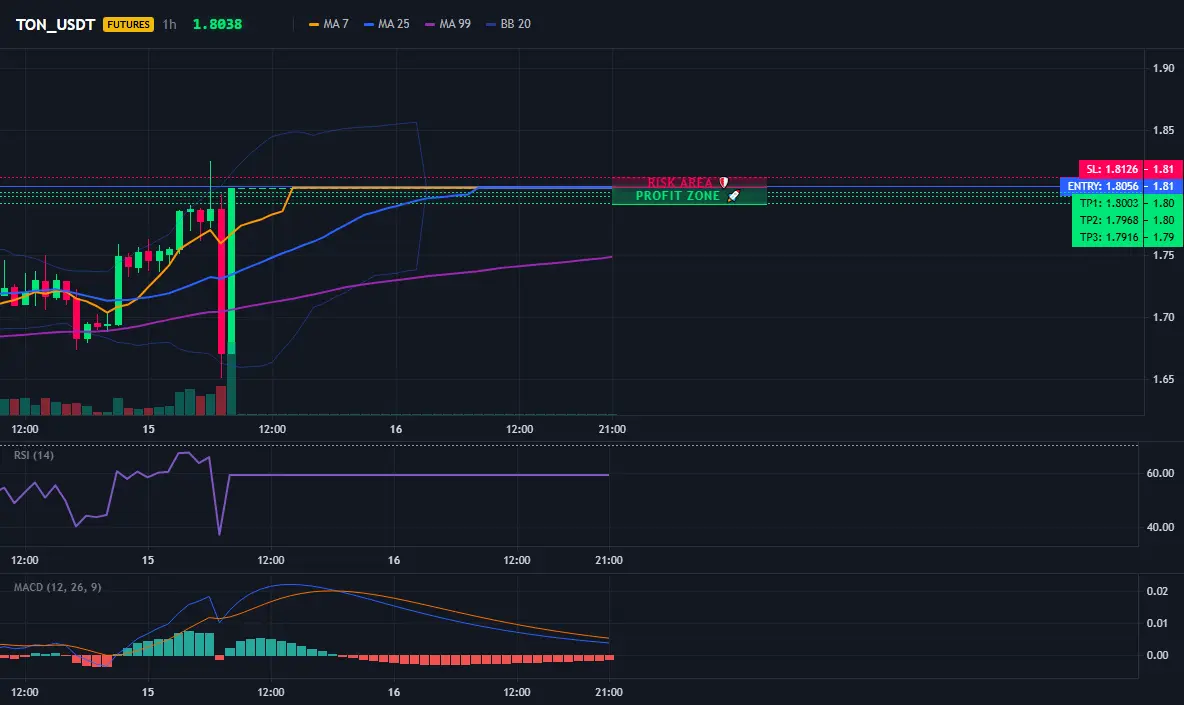Click the SL: 1.8126 price label
The width and height of the screenshot is (1184, 705).
(1112, 169)
